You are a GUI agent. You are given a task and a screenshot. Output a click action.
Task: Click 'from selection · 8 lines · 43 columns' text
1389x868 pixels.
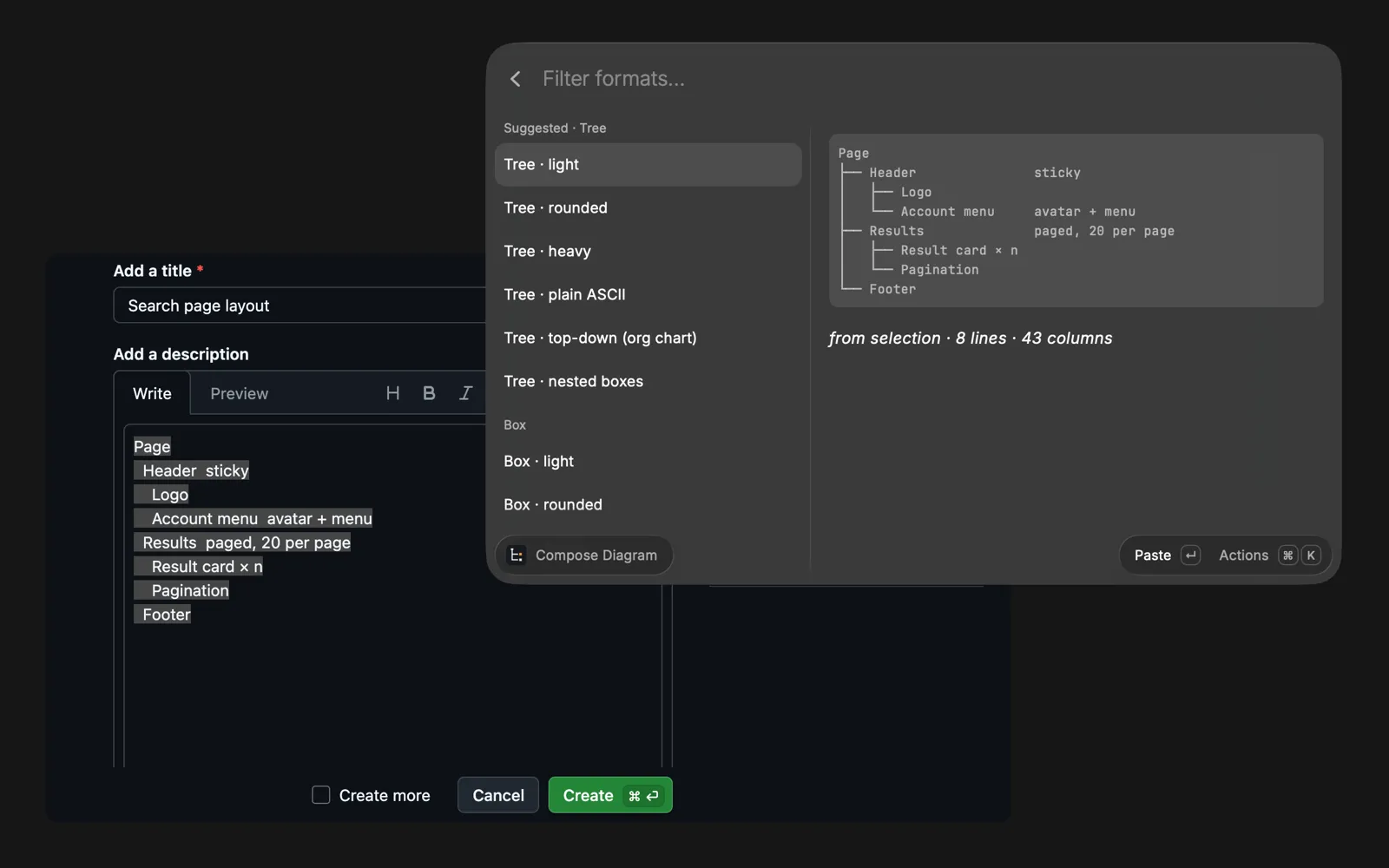[970, 339]
